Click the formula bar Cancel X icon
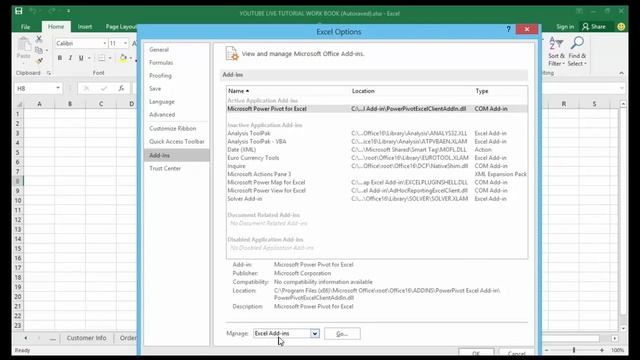640x360 pixels. 86,88
